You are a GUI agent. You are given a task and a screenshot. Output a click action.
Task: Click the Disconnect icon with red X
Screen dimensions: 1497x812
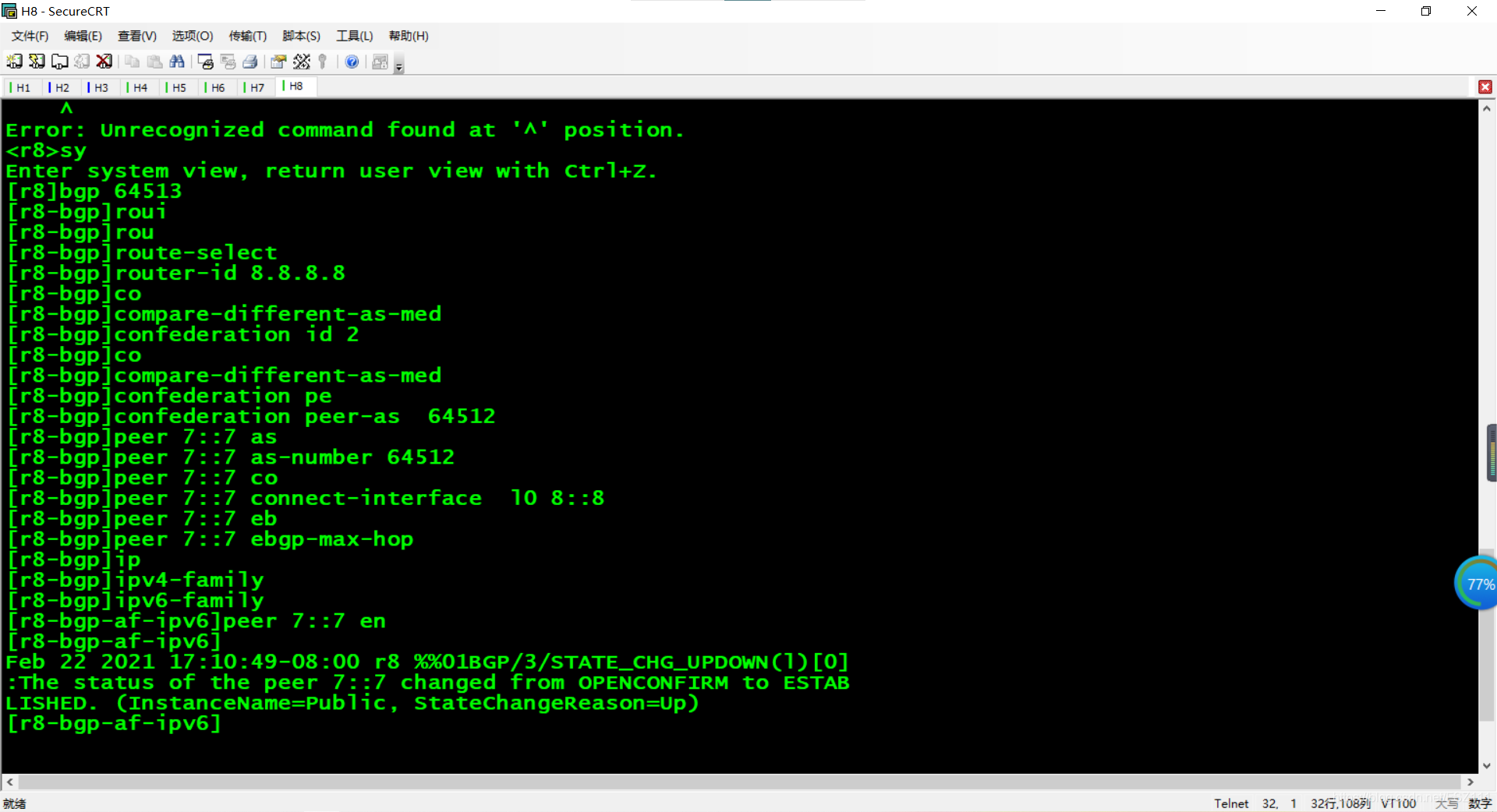pos(104,62)
